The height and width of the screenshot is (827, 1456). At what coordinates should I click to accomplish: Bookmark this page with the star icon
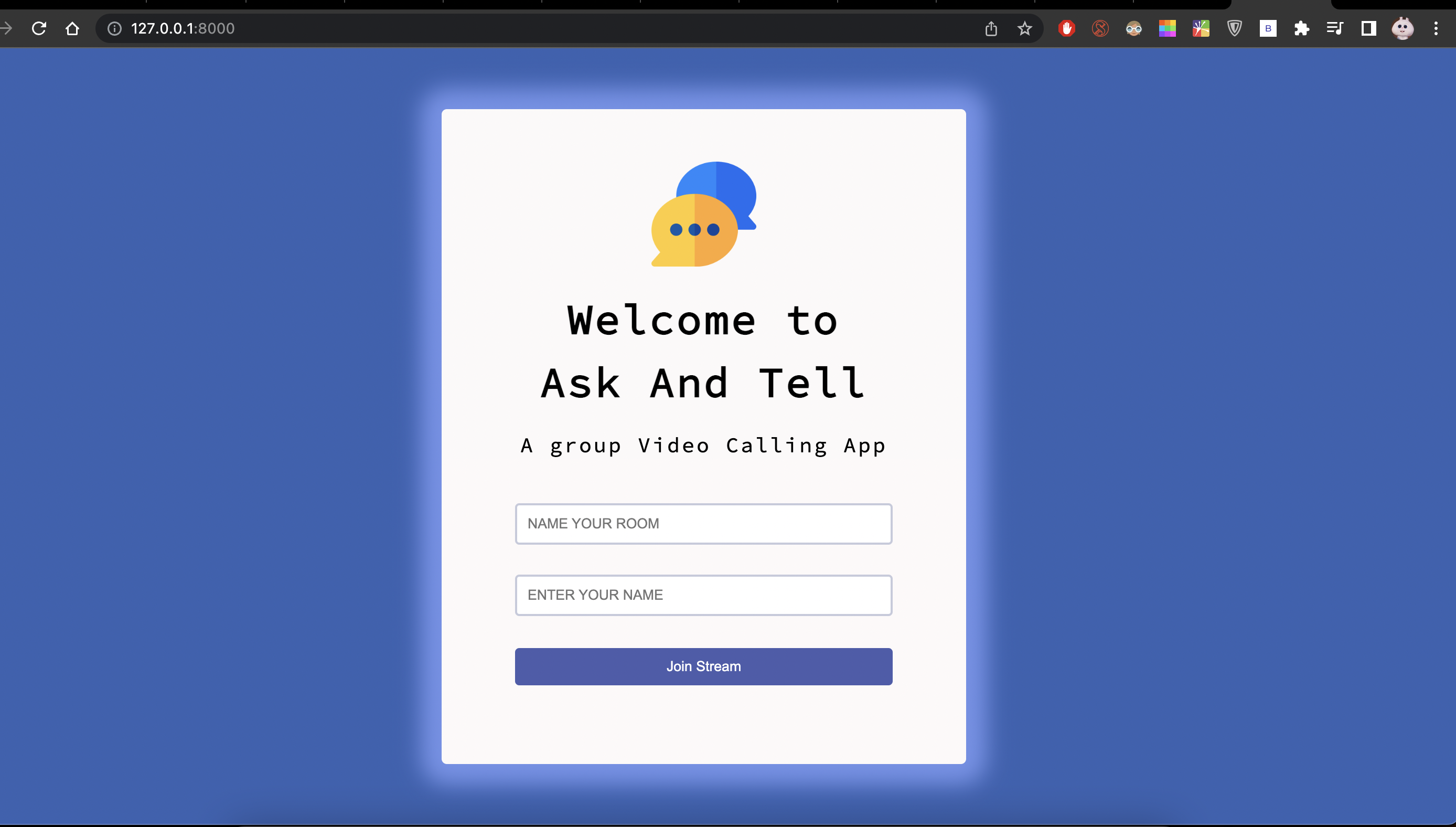pyautogui.click(x=1024, y=28)
